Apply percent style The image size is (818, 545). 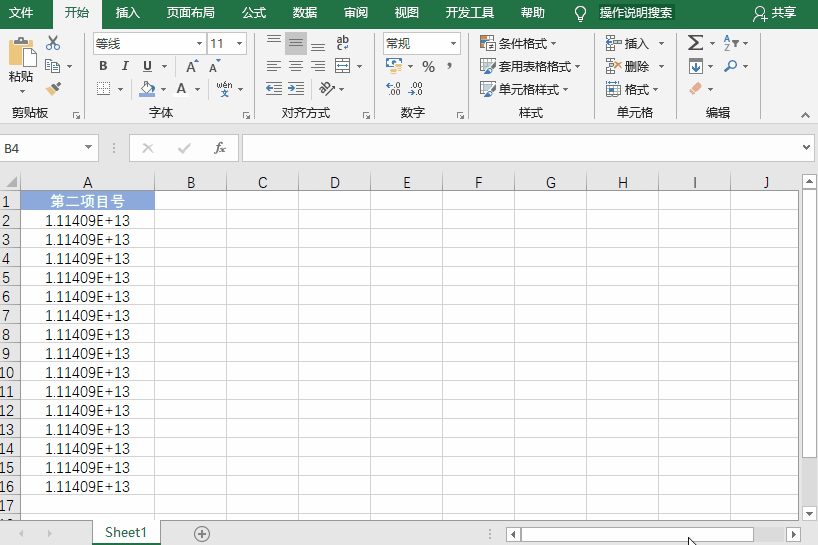pyautogui.click(x=428, y=66)
